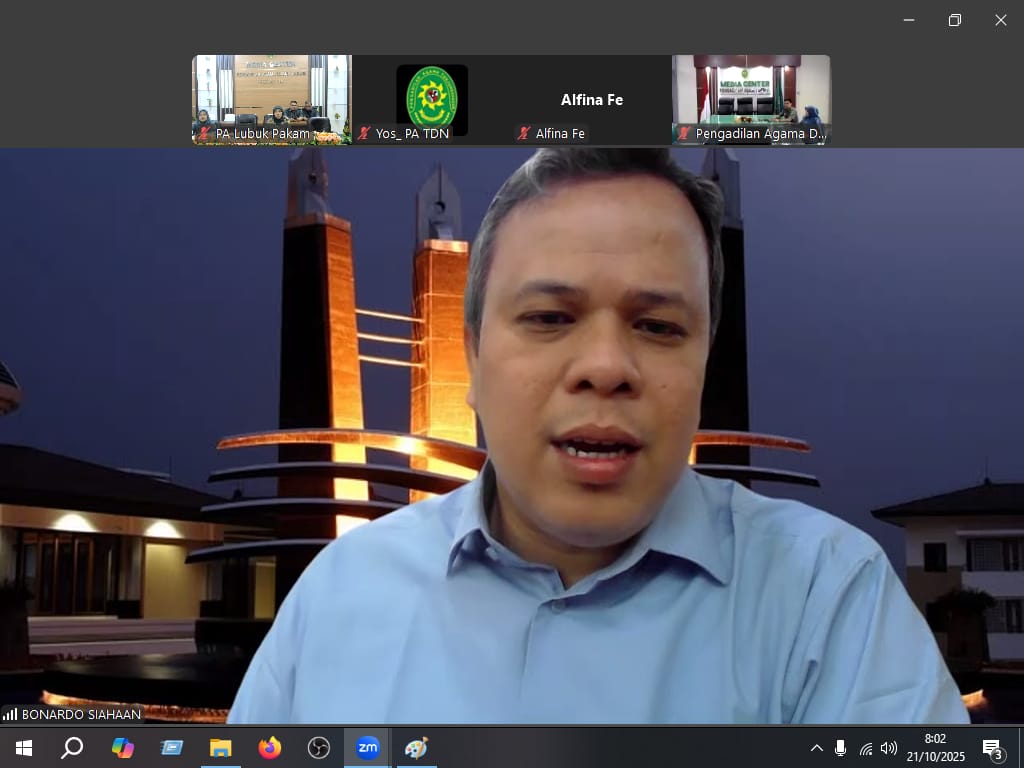The height and width of the screenshot is (768, 1024).
Task: Open the Windows Start menu
Action: [x=24, y=748]
